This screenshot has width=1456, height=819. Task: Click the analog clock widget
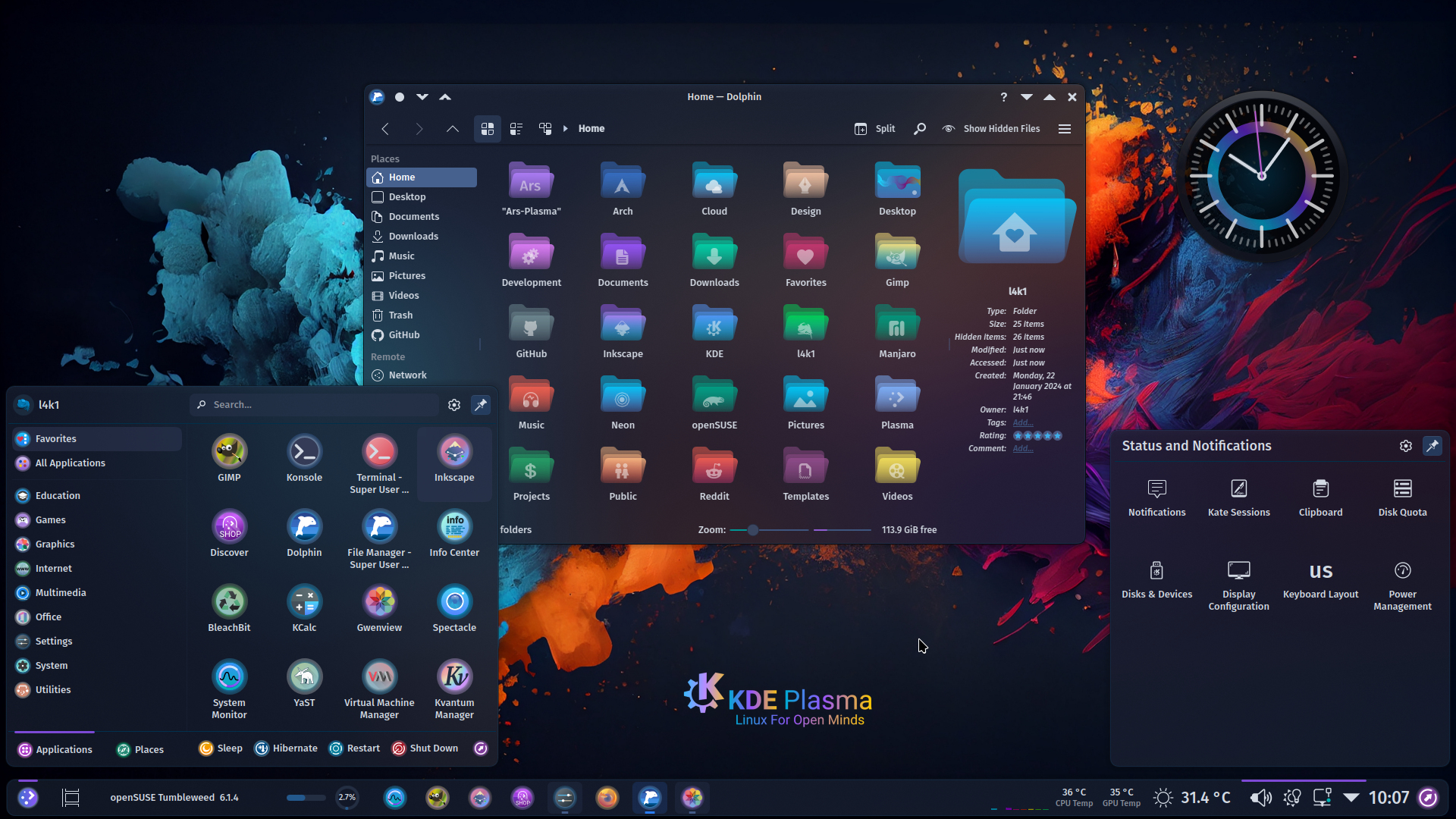(x=1261, y=176)
